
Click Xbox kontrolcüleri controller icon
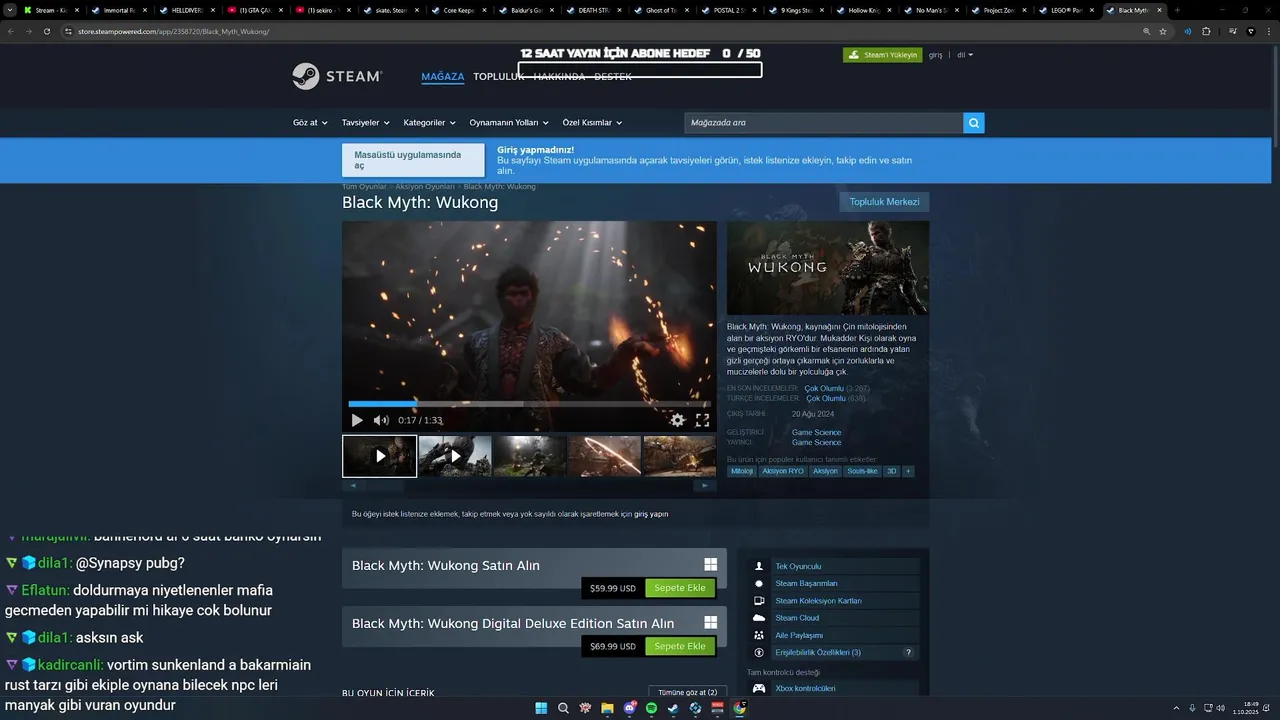pyautogui.click(x=759, y=688)
